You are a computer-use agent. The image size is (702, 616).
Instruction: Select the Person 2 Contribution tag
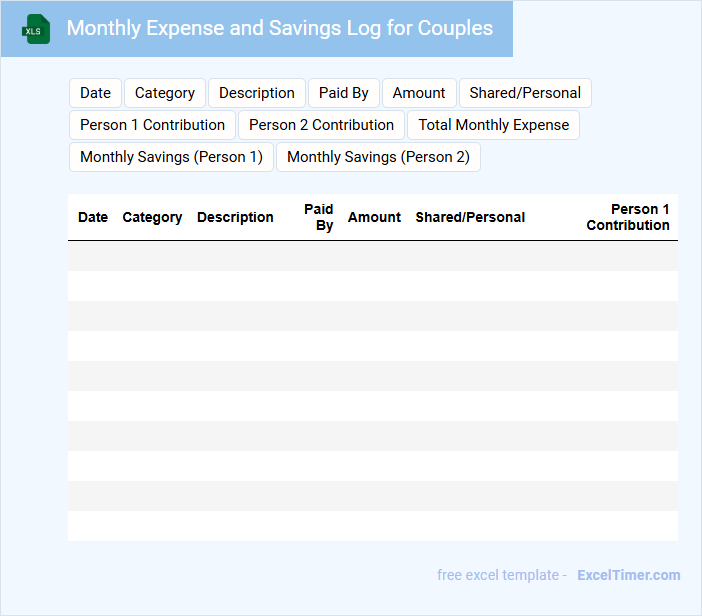tap(322, 125)
